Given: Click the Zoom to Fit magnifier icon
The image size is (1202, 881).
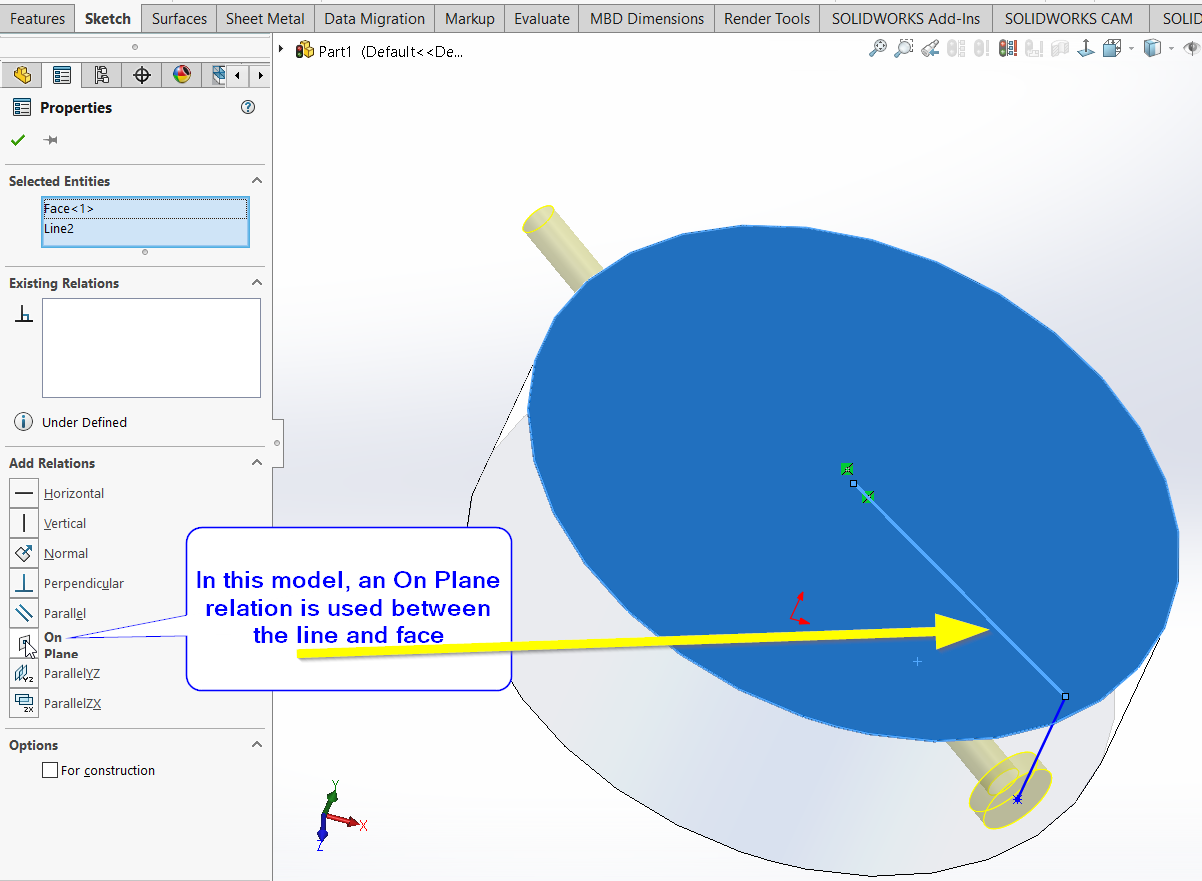Looking at the screenshot, I should 878,48.
